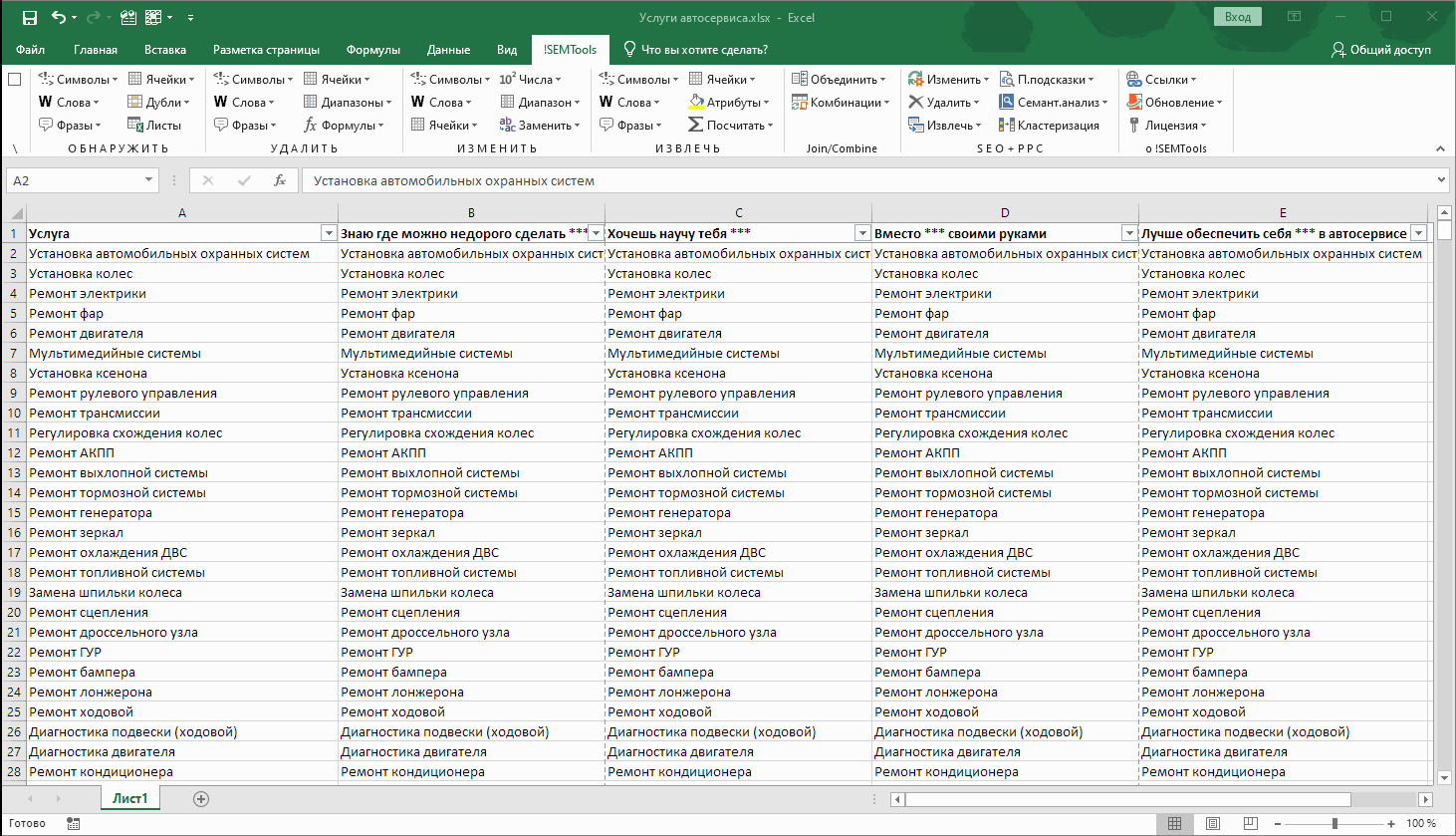Click the zoom slider in status bar
The height and width of the screenshot is (836, 1456).
1335,824
